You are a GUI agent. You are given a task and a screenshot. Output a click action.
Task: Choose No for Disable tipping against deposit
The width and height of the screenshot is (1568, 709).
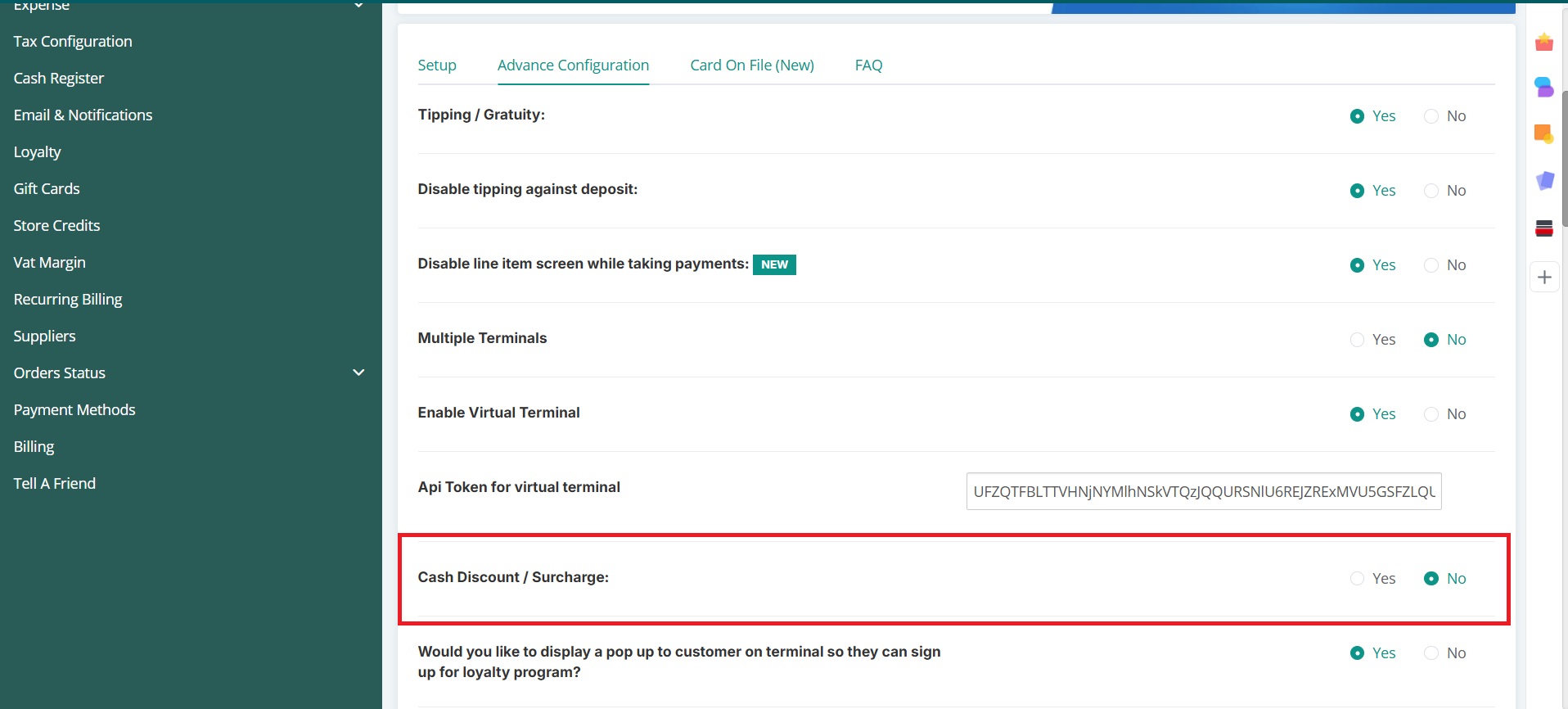[1431, 191]
